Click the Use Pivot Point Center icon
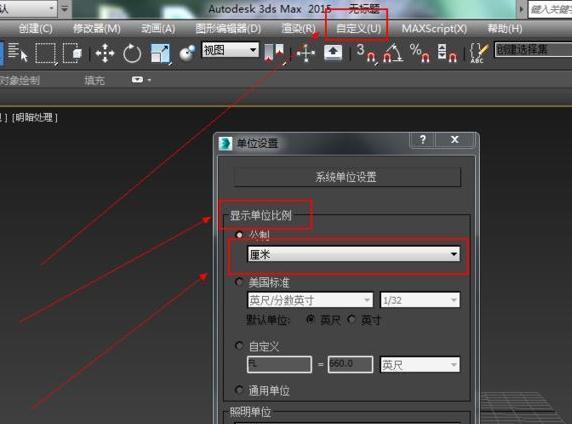 tap(275, 53)
